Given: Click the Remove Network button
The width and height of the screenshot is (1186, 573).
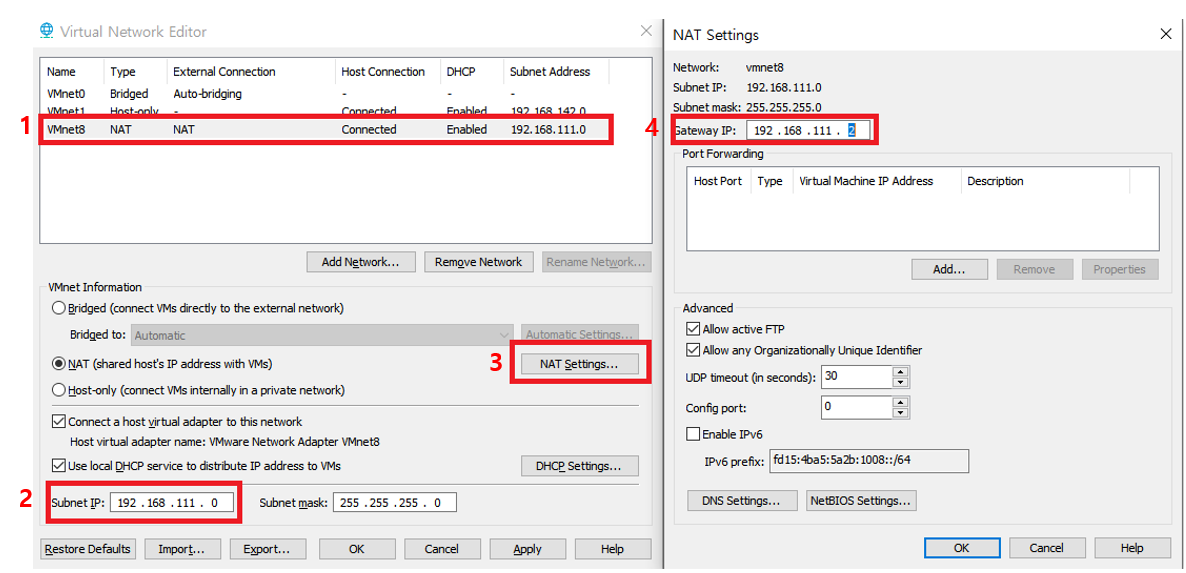Looking at the screenshot, I should point(479,262).
